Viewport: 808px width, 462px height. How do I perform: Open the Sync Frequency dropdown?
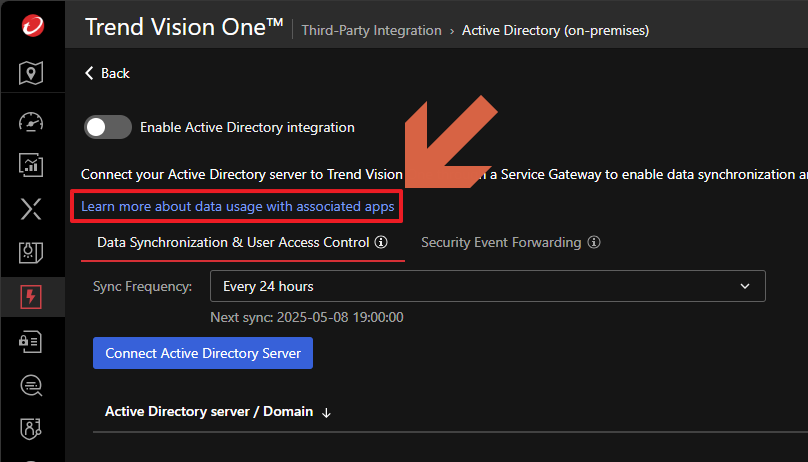click(x=487, y=286)
